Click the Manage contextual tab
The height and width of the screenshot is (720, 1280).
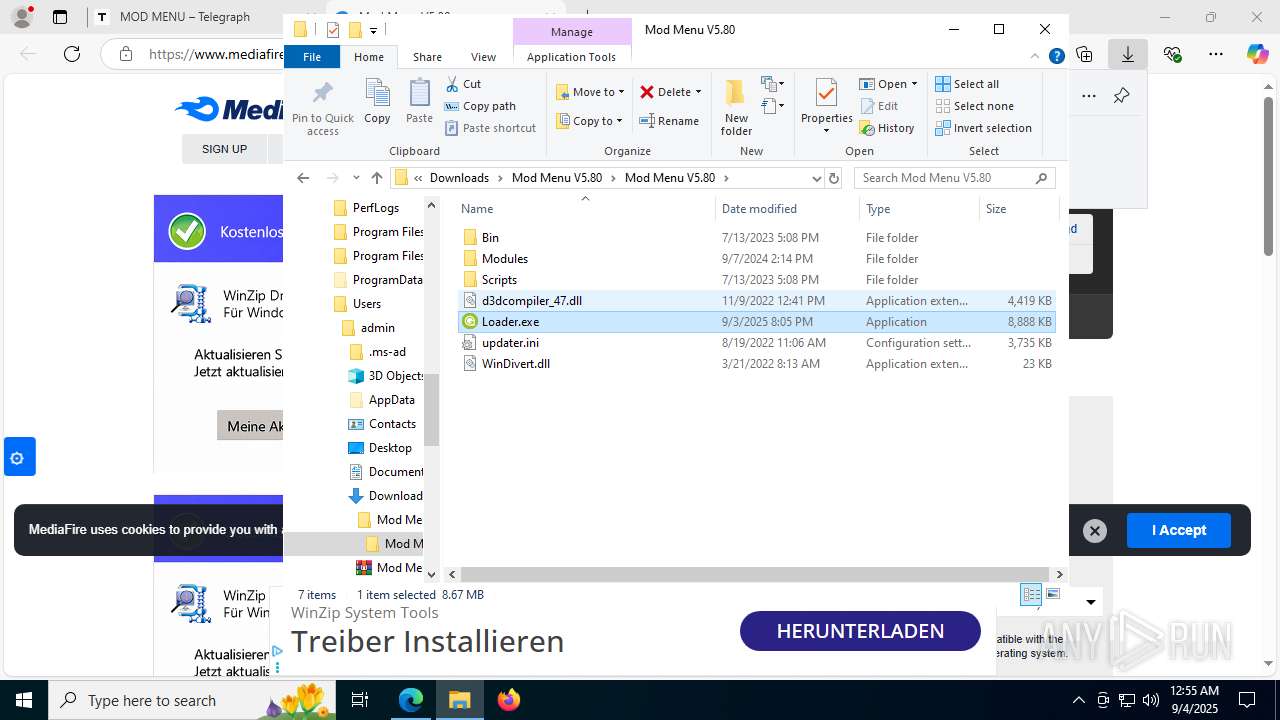pyautogui.click(x=572, y=32)
